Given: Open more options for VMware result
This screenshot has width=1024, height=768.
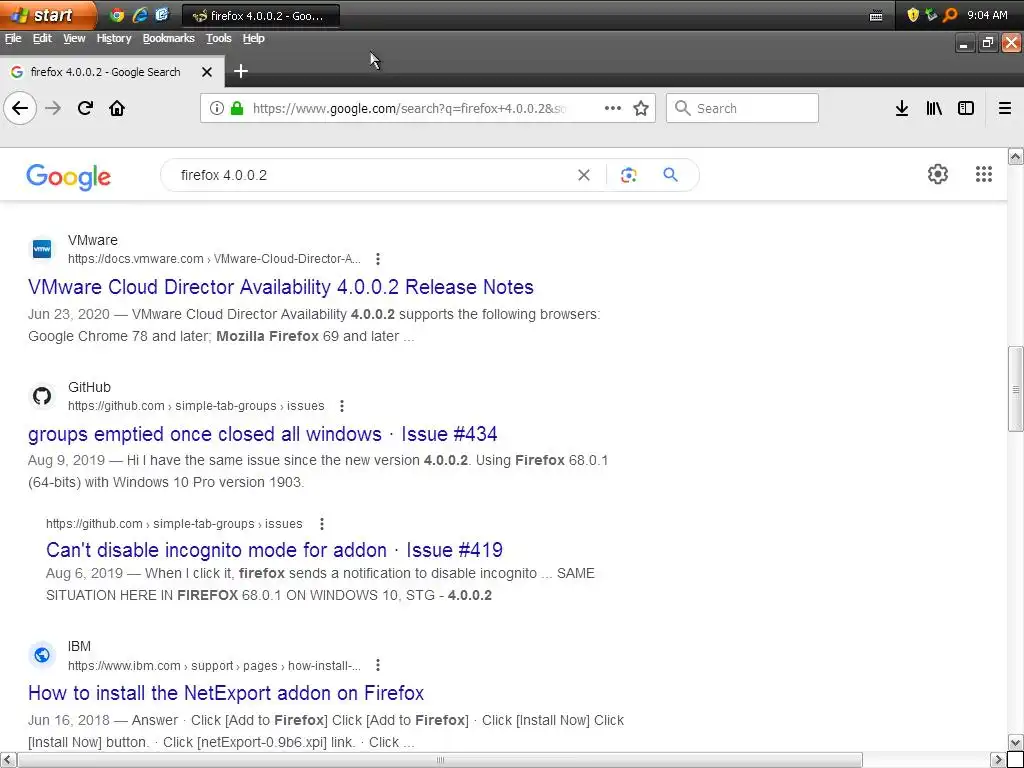Looking at the screenshot, I should pyautogui.click(x=377, y=259).
